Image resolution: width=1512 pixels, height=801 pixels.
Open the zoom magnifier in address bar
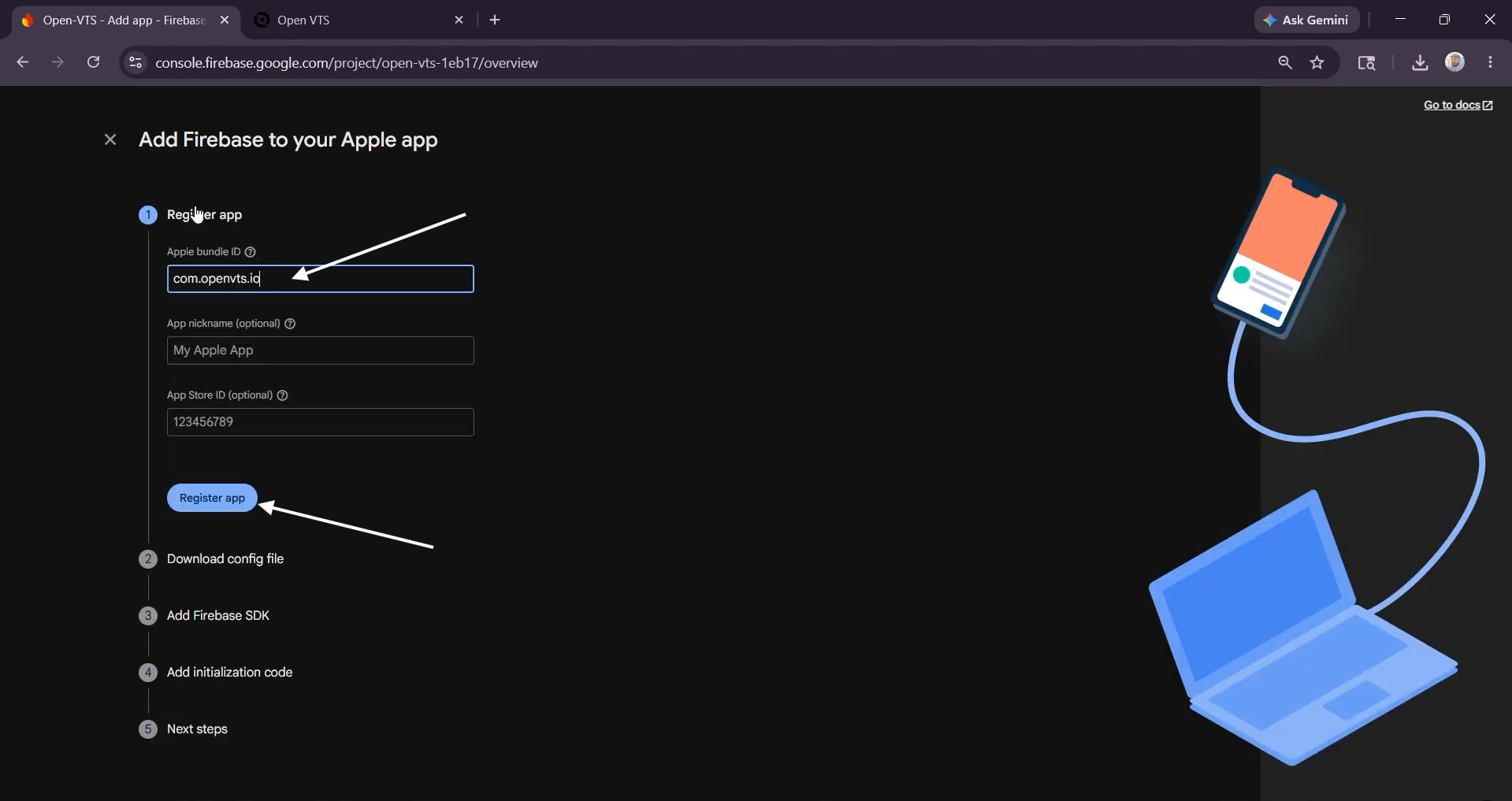(1285, 62)
